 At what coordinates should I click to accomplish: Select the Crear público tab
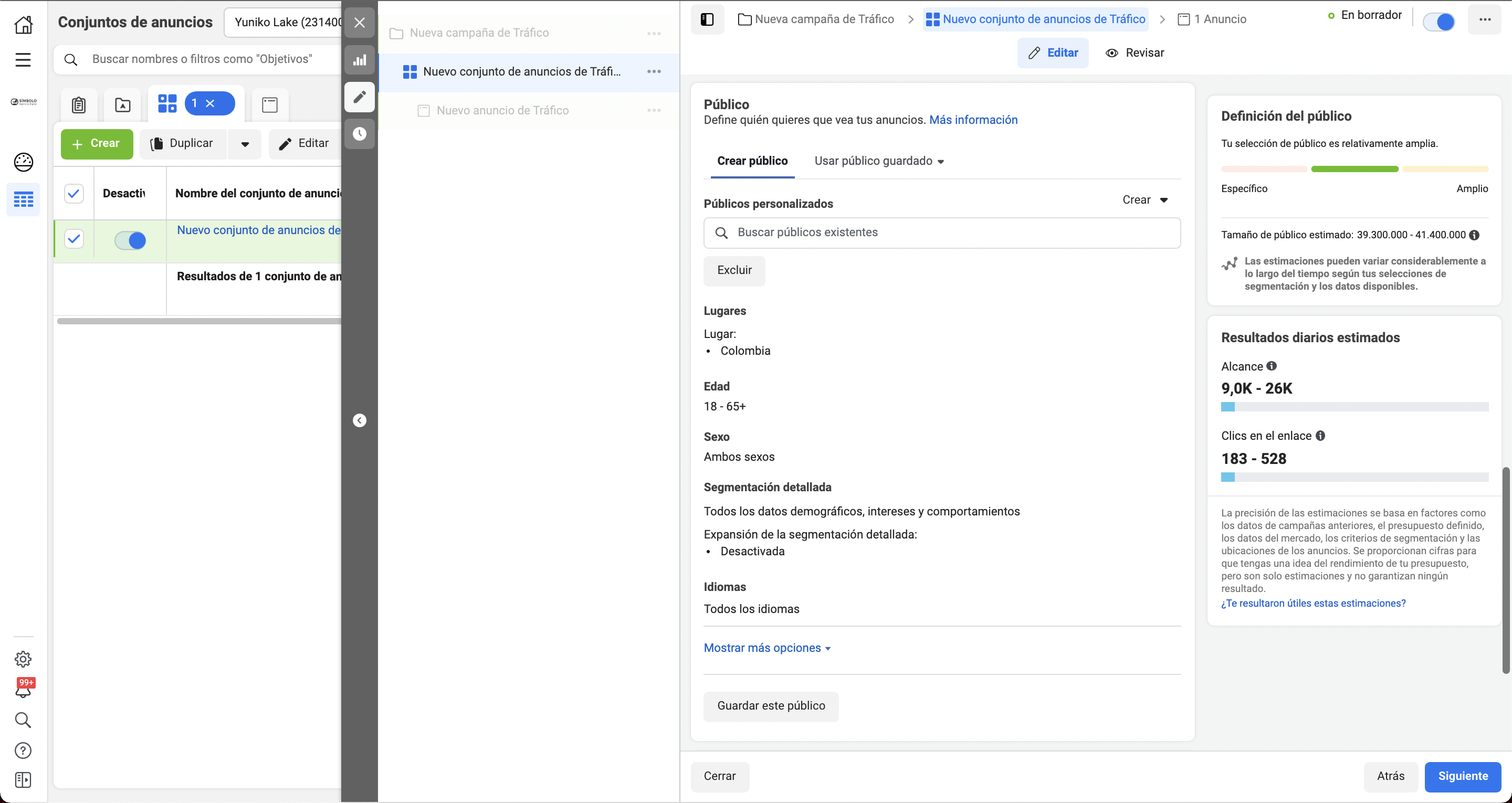click(752, 161)
